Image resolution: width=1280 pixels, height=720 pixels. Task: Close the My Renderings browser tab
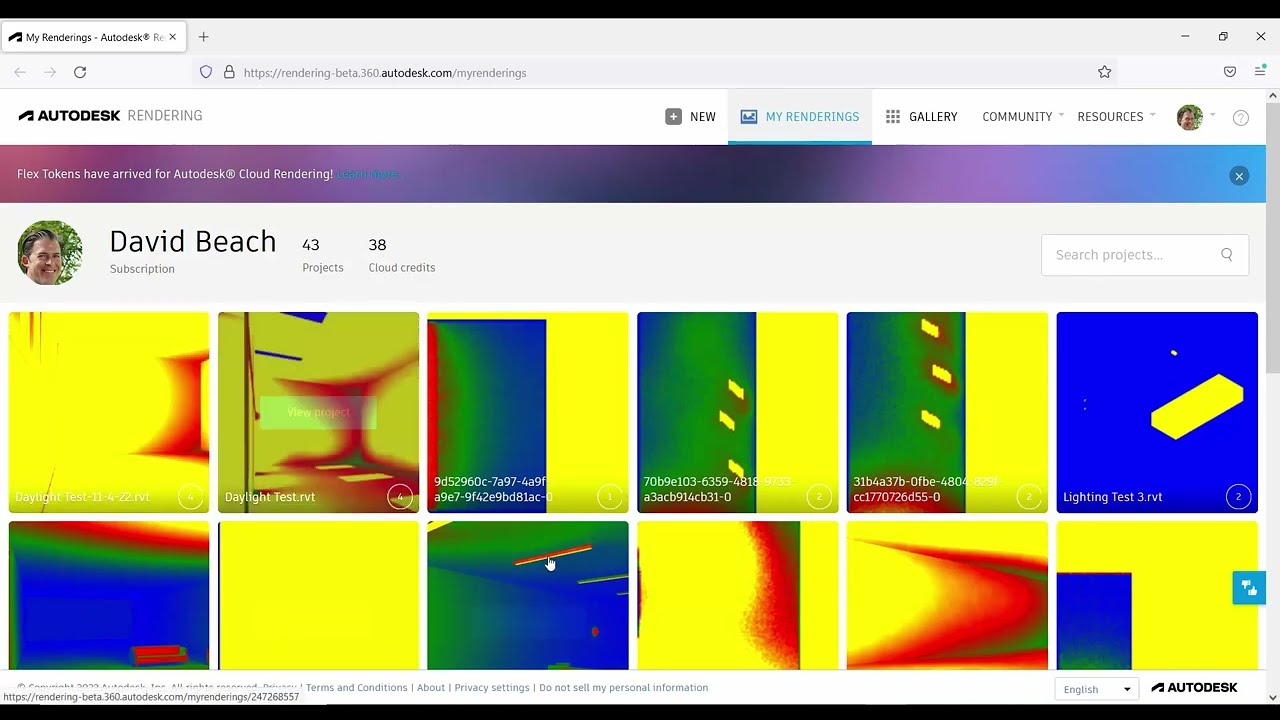[x=172, y=37]
